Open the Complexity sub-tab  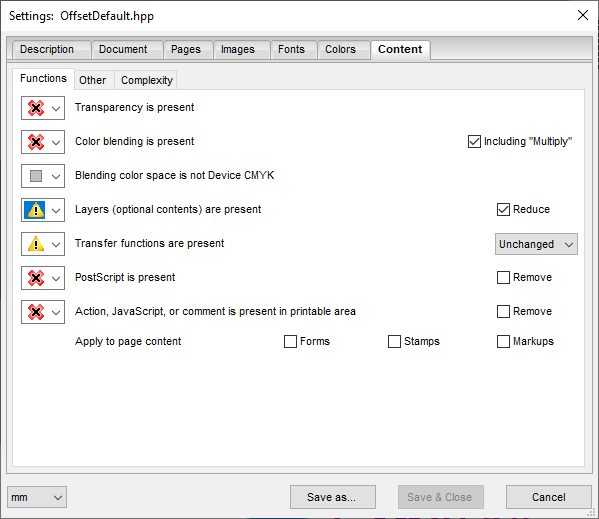147,80
